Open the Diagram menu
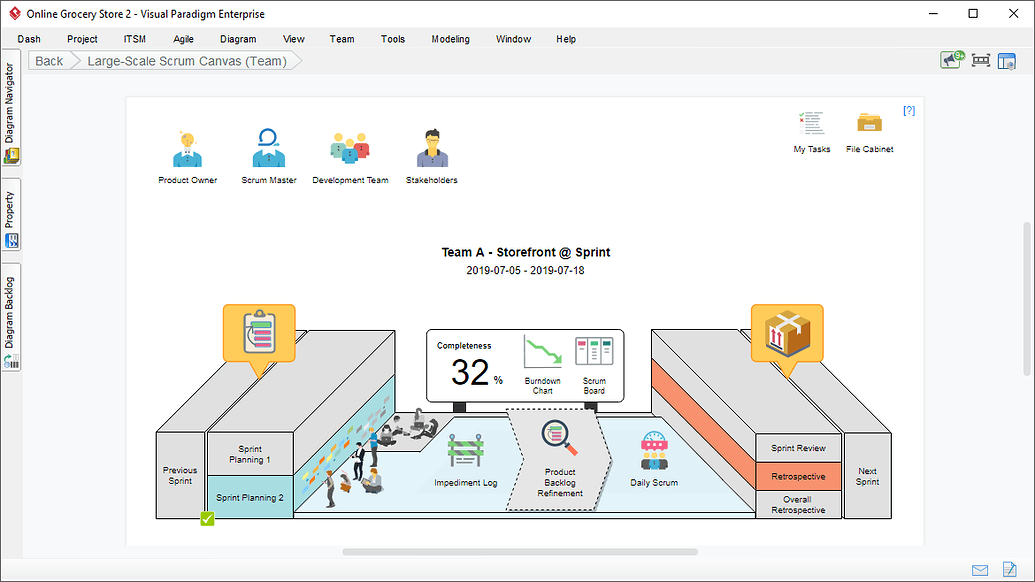The image size is (1035, 582). pyautogui.click(x=238, y=39)
